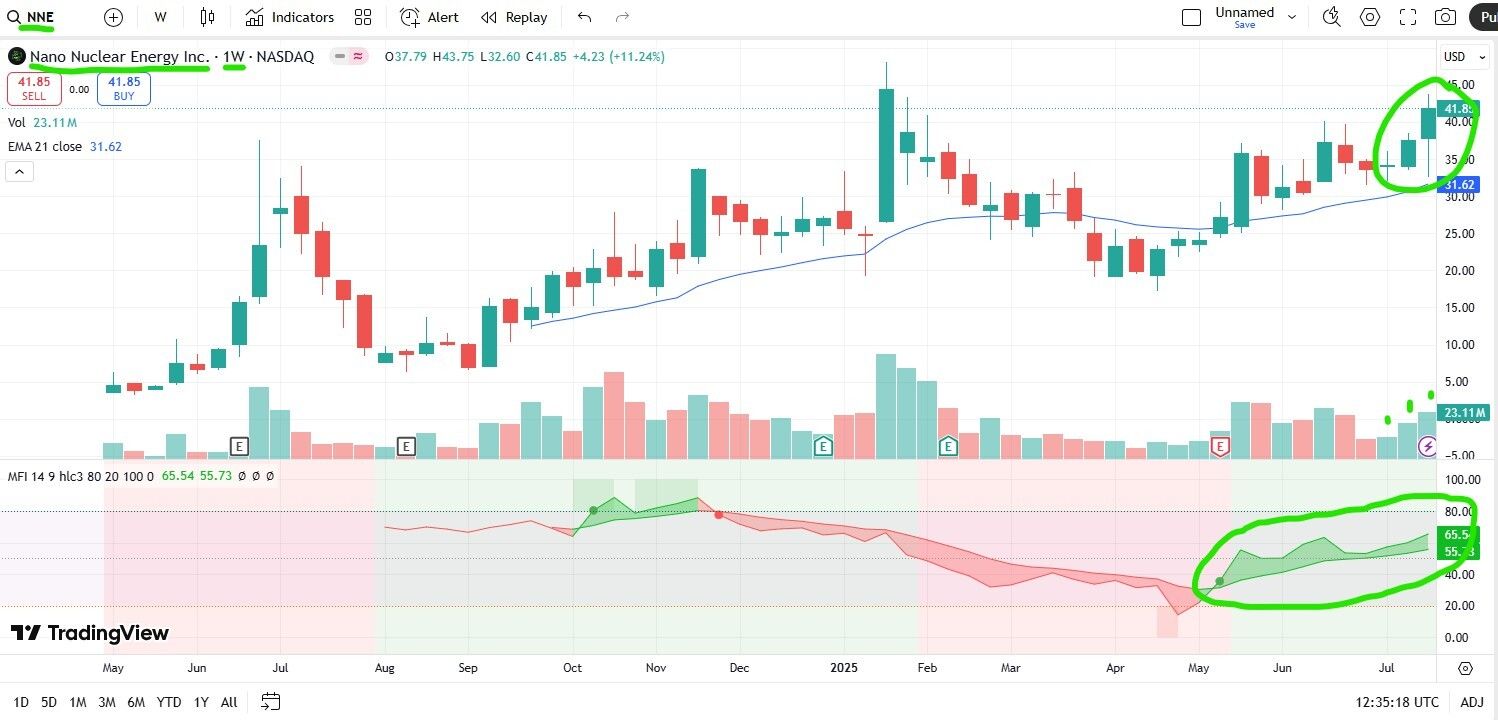Click the green earnings marker near mid February
This screenshot has width=1498, height=720.
[947, 446]
